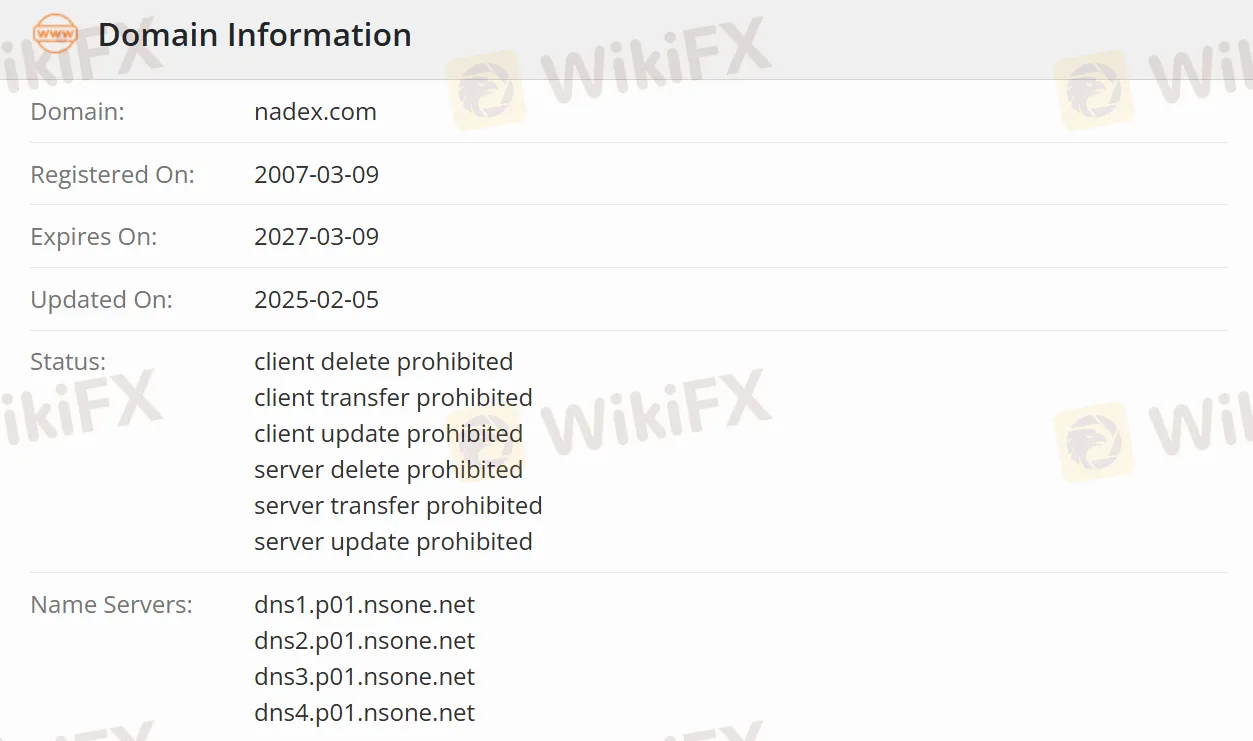Click the 'server transfer prohibited' status
Screen dimensions: 1253x741
pyautogui.click(x=398, y=506)
